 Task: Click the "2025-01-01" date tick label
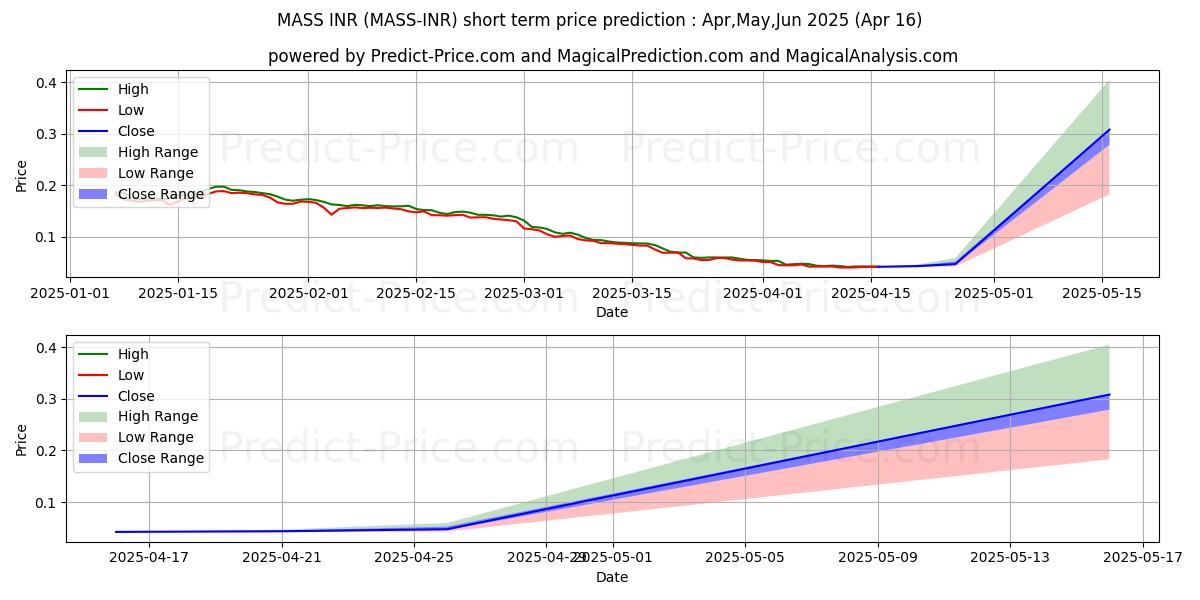[x=70, y=293]
